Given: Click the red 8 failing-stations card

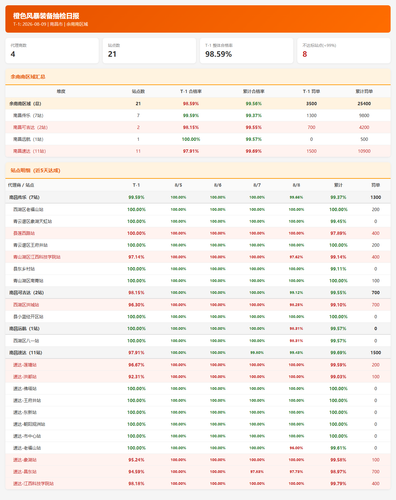Looking at the screenshot, I should tap(344, 51).
